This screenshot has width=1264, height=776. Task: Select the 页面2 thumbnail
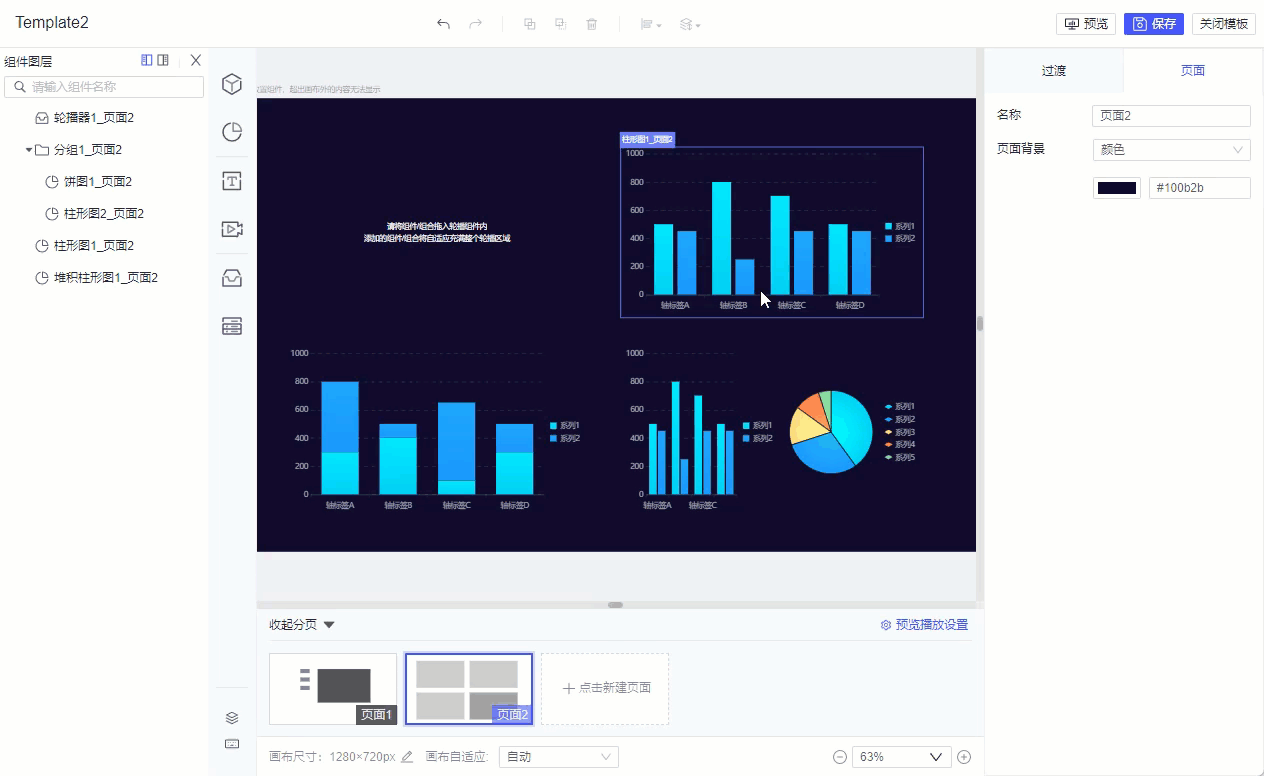click(469, 689)
